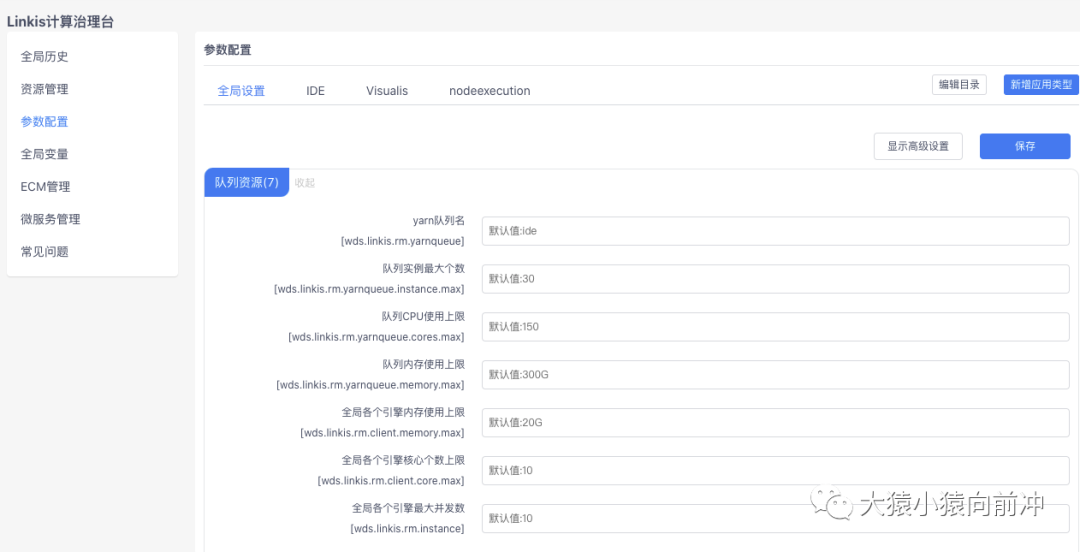Focus 队列实例最大个数 input field
Image resolution: width=1080 pixels, height=552 pixels.
click(x=776, y=279)
